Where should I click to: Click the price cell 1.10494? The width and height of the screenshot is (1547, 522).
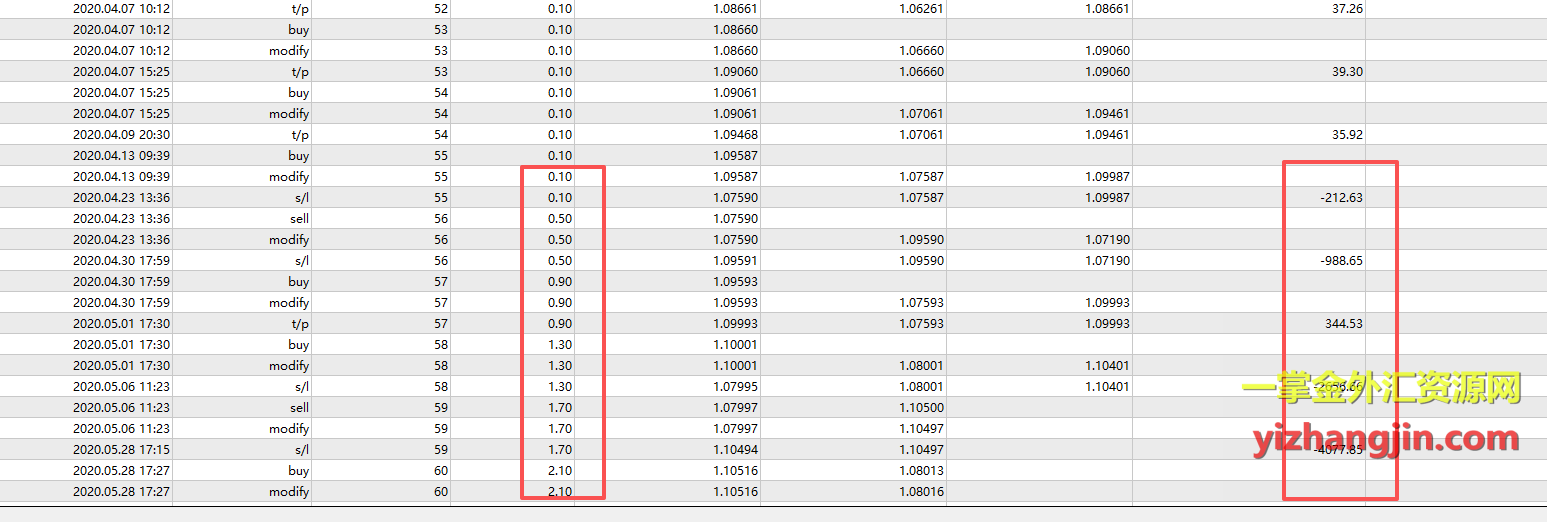click(735, 450)
